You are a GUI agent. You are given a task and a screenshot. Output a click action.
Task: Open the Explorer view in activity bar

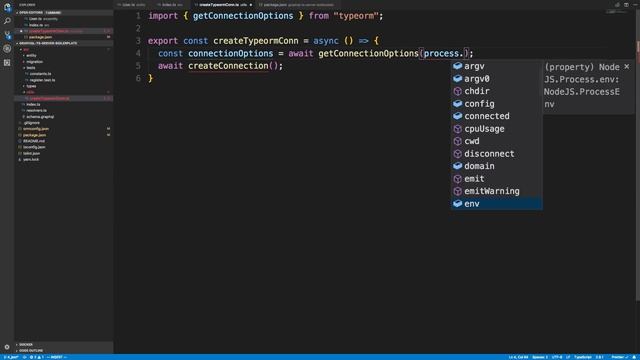tap(7, 7)
